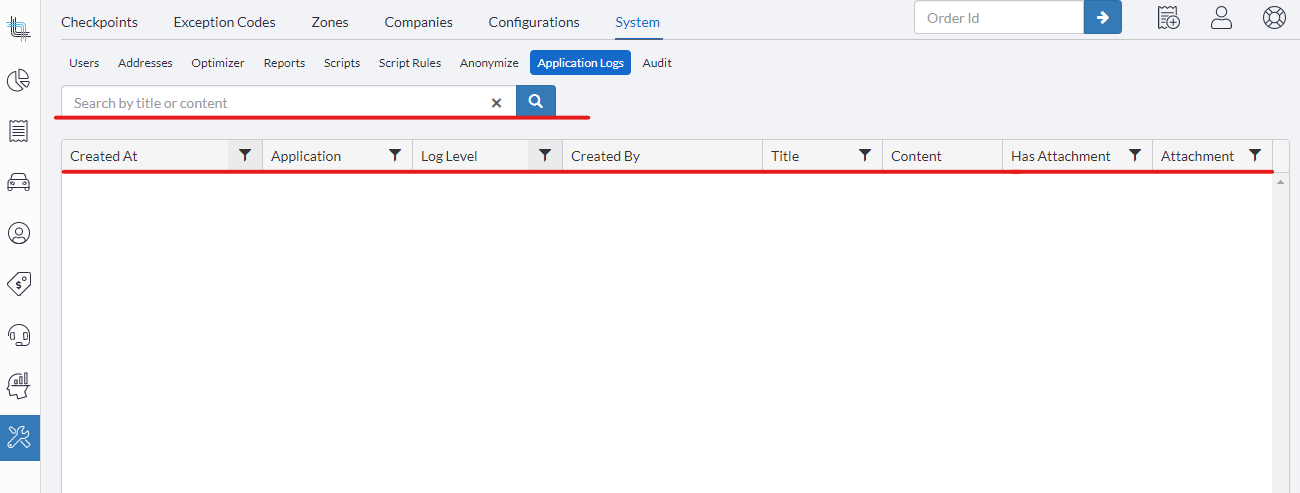This screenshot has height=493, width=1300.
Task: Open the Log Level column filter
Action: tap(545, 155)
